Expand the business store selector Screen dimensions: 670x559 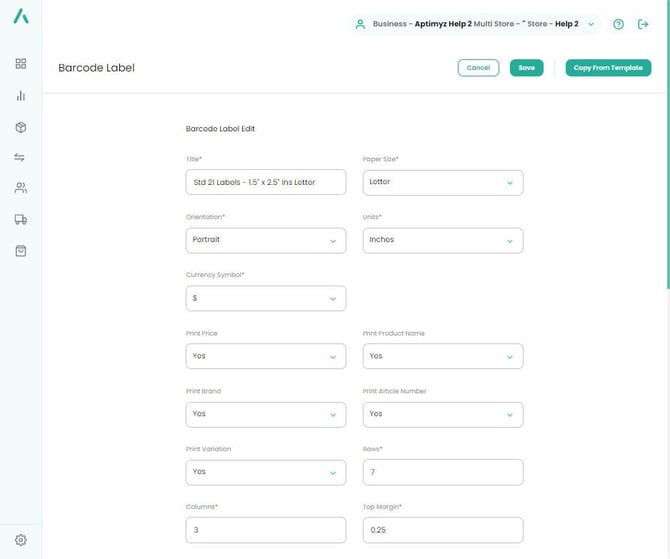(590, 24)
